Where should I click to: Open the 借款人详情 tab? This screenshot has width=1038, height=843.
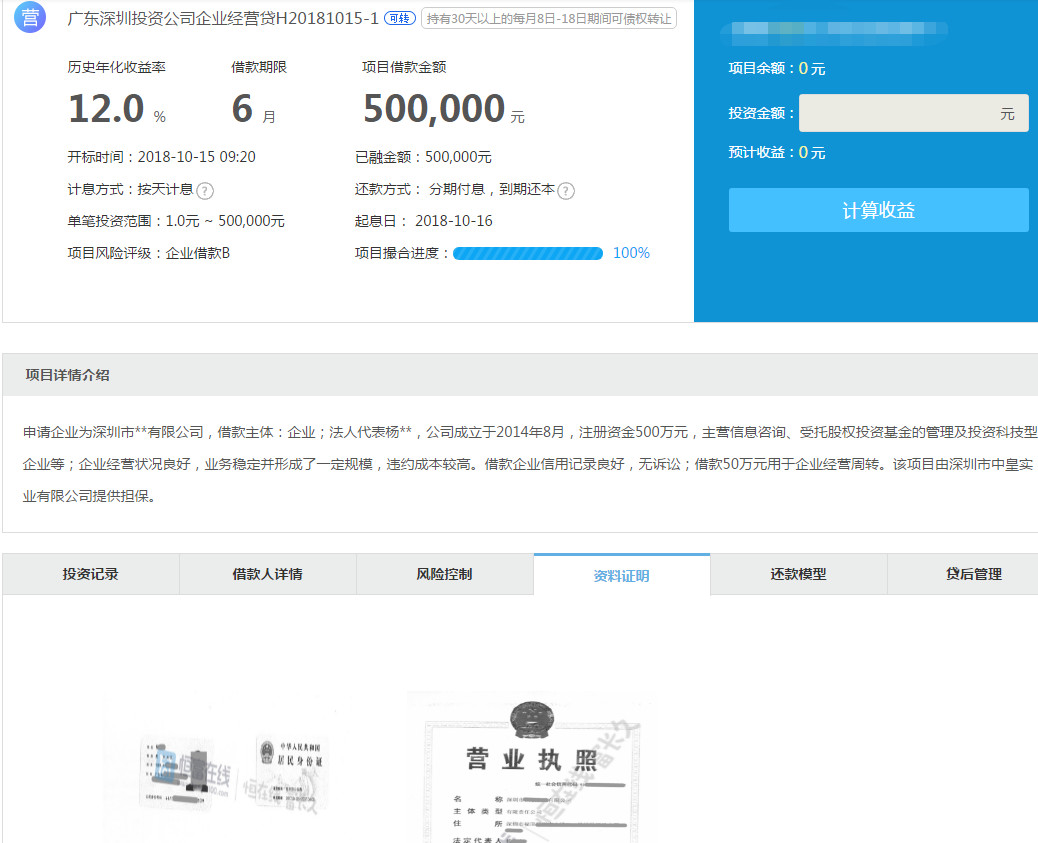(x=268, y=574)
